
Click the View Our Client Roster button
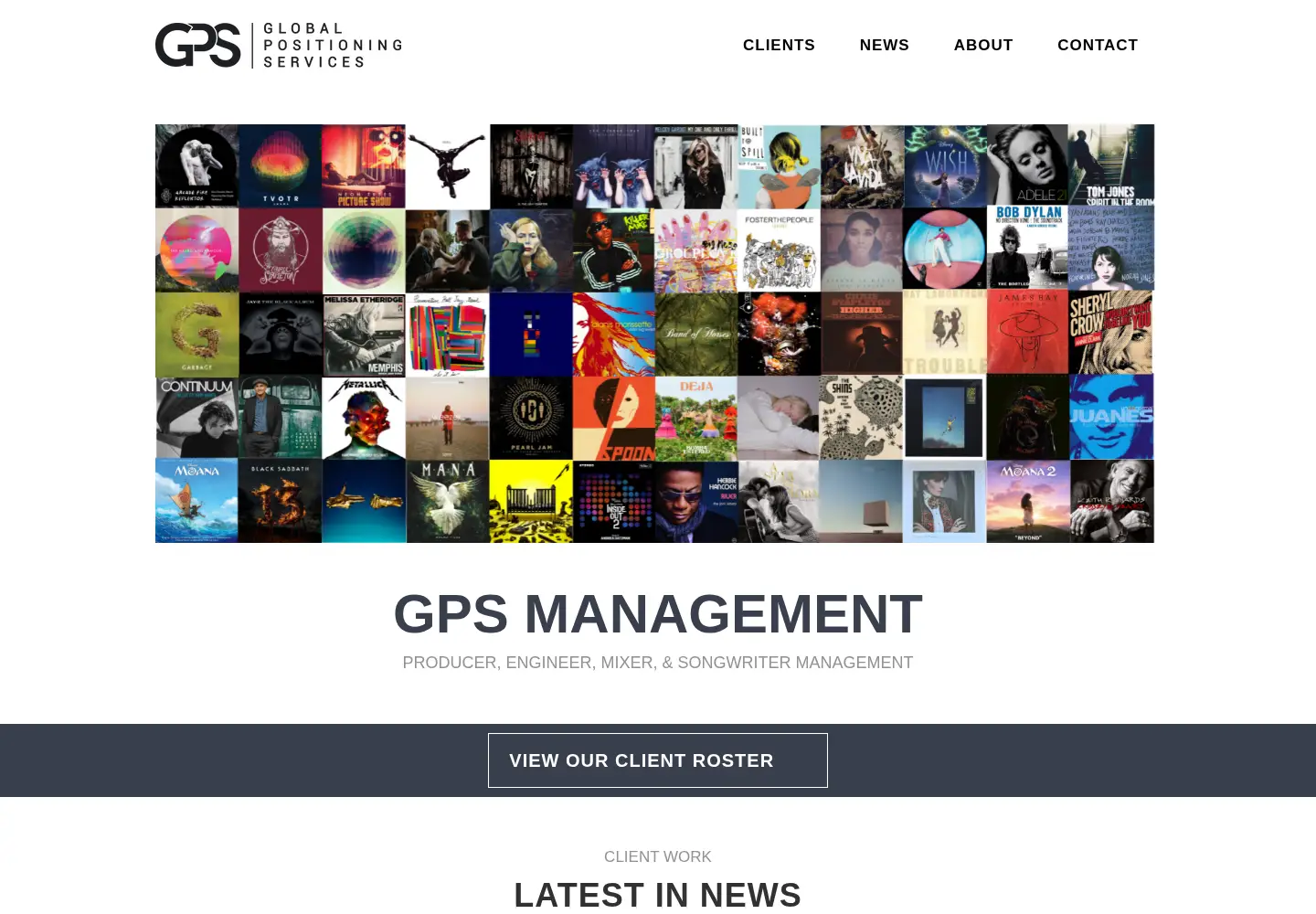point(658,760)
